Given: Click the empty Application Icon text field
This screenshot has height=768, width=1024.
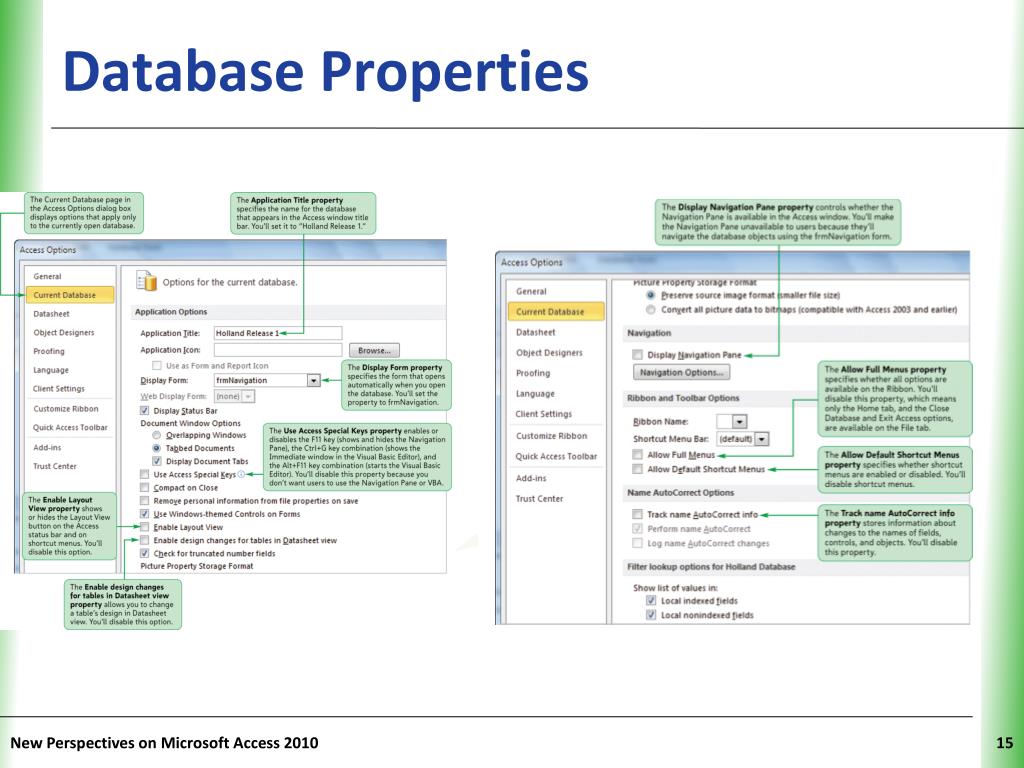Looking at the screenshot, I should [278, 350].
